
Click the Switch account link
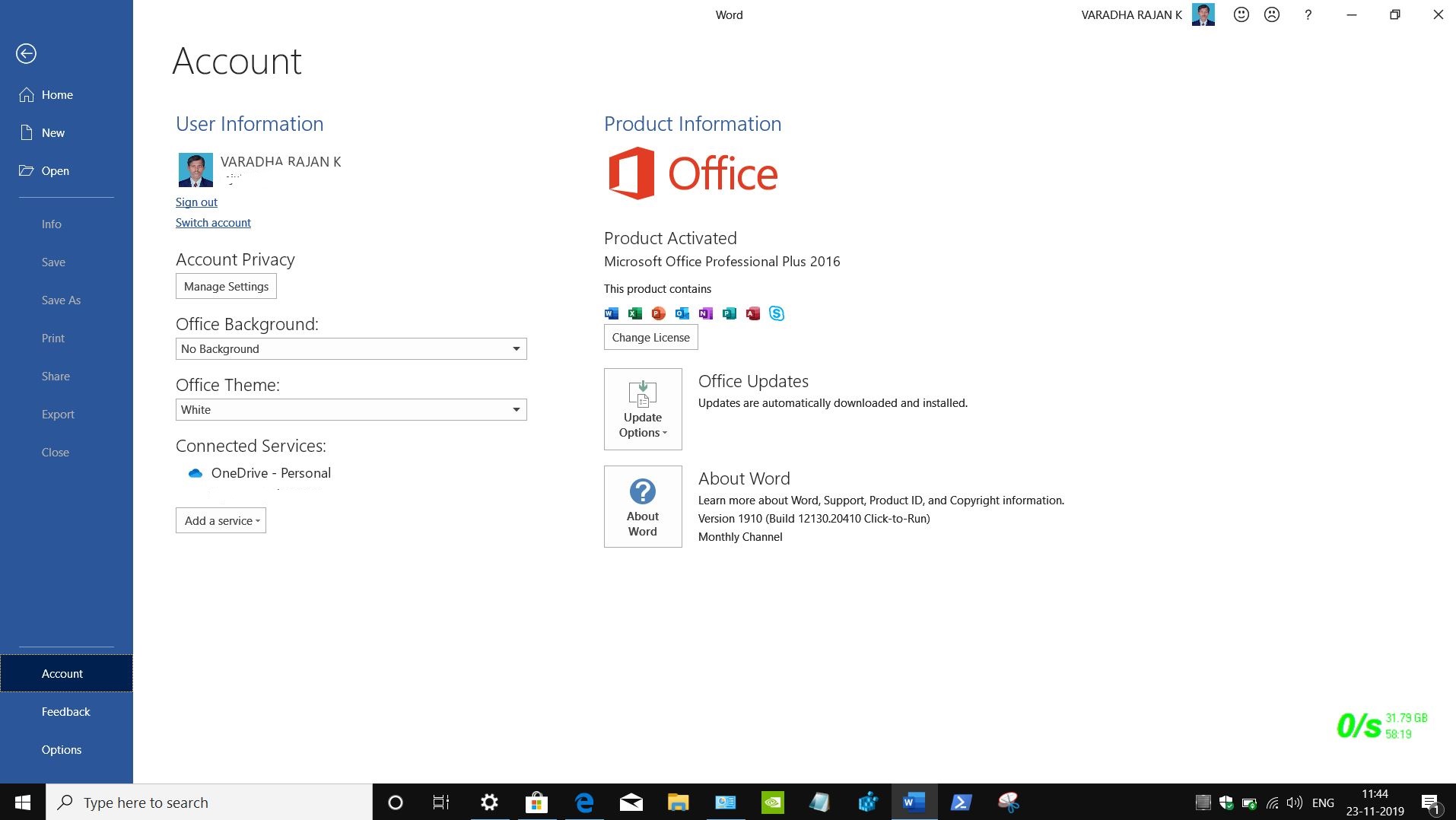tap(213, 223)
